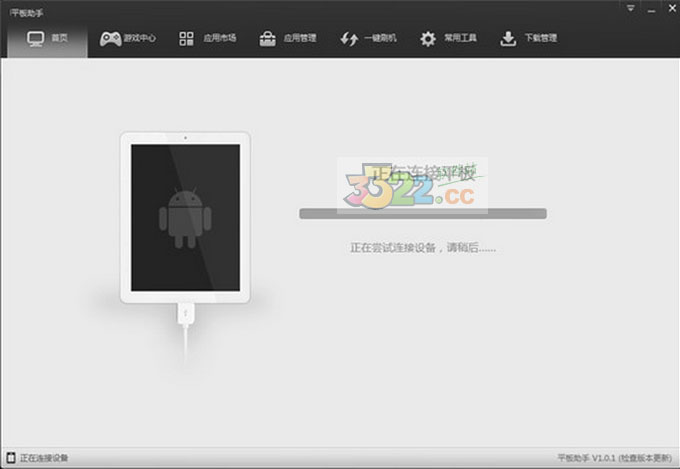This screenshot has height=469, width=680.
Task: Click the 检查版本更新 link
Action: point(646,458)
